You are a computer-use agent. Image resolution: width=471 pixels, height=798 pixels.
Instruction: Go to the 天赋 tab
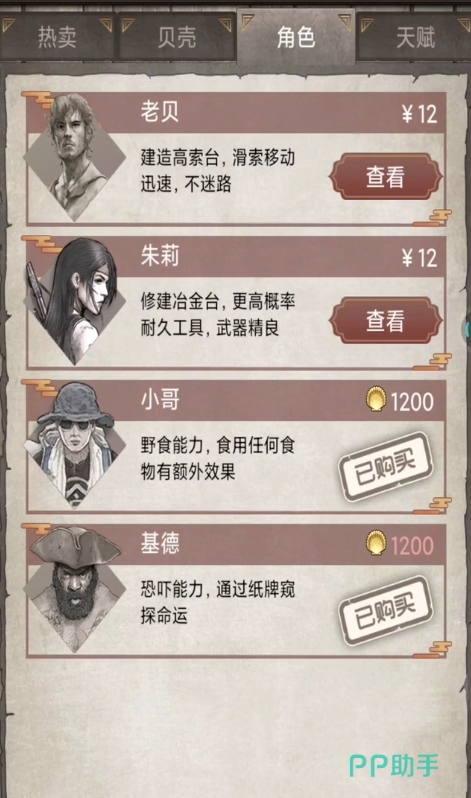(x=415, y=37)
